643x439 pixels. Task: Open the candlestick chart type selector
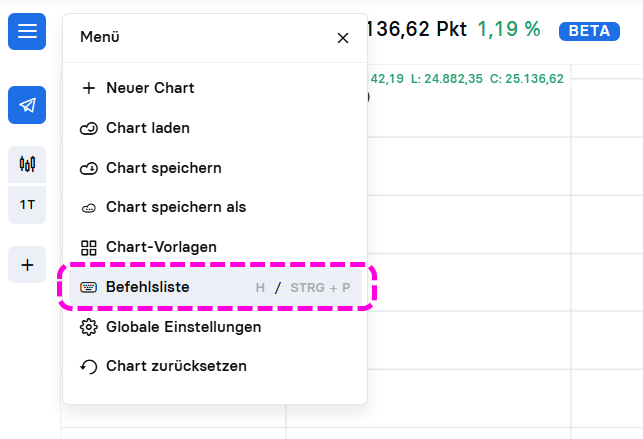(27, 163)
